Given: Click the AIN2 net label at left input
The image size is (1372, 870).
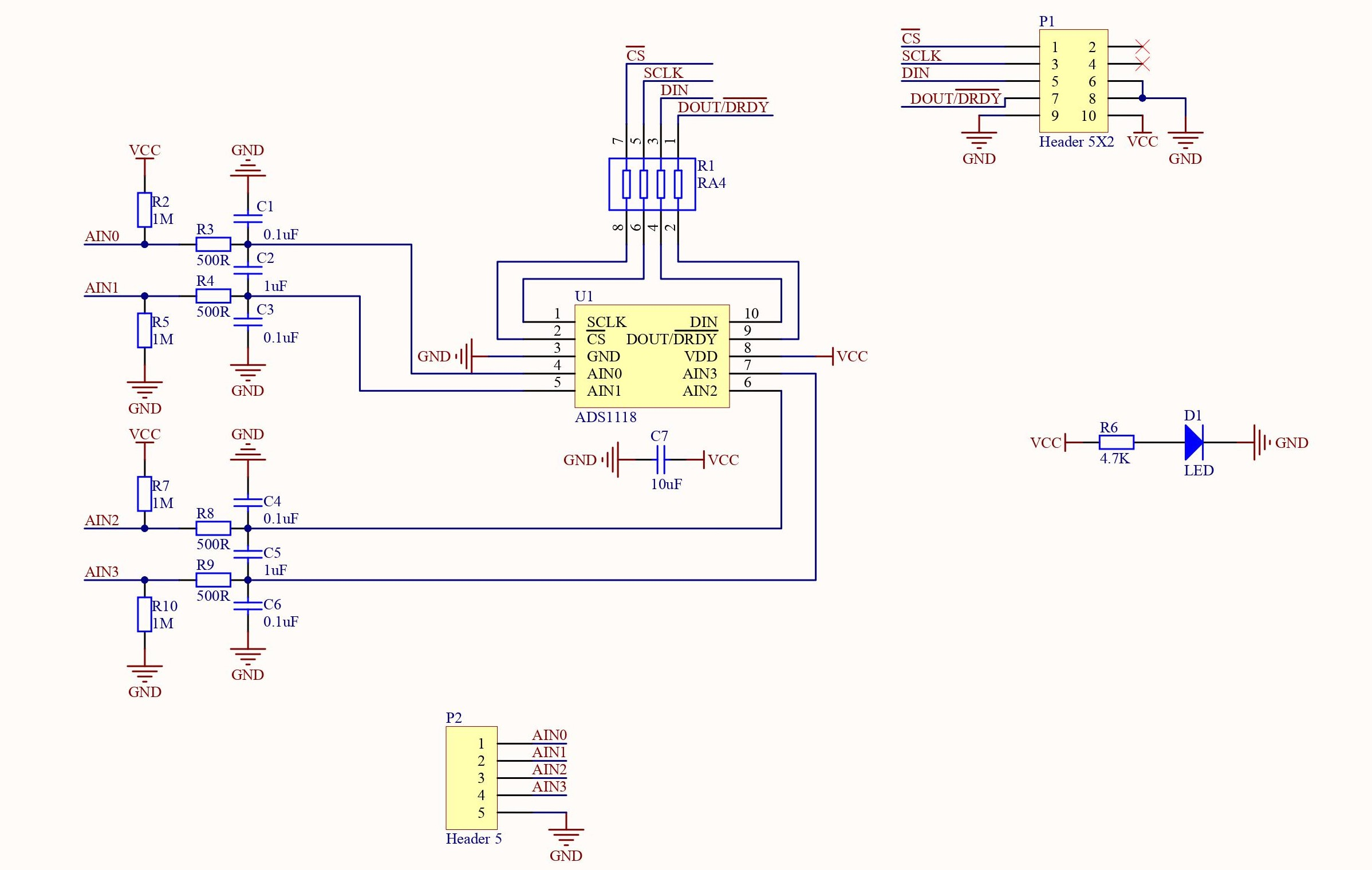Looking at the screenshot, I should (101, 520).
